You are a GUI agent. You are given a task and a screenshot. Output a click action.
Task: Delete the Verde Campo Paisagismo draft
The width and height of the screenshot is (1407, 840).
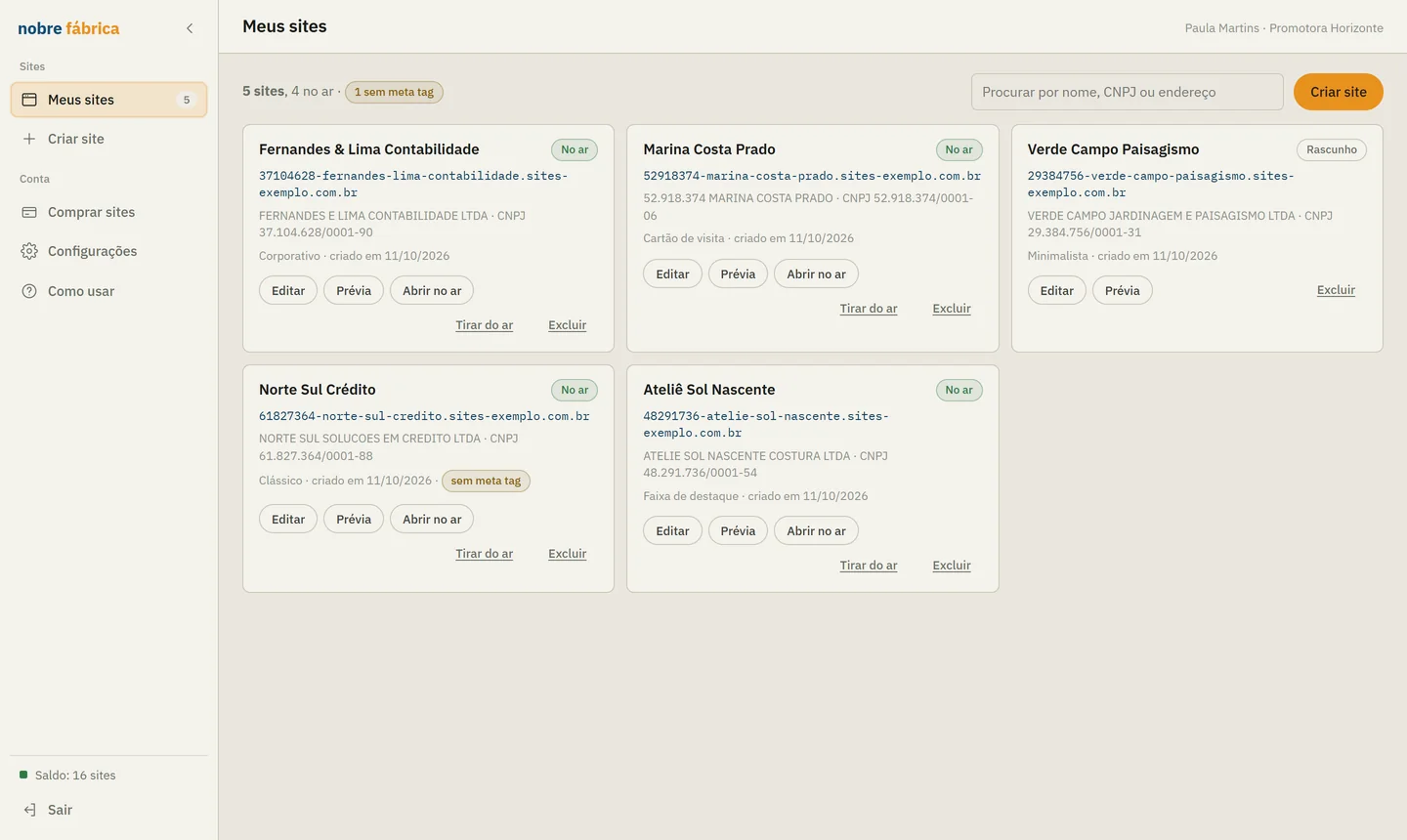1336,290
